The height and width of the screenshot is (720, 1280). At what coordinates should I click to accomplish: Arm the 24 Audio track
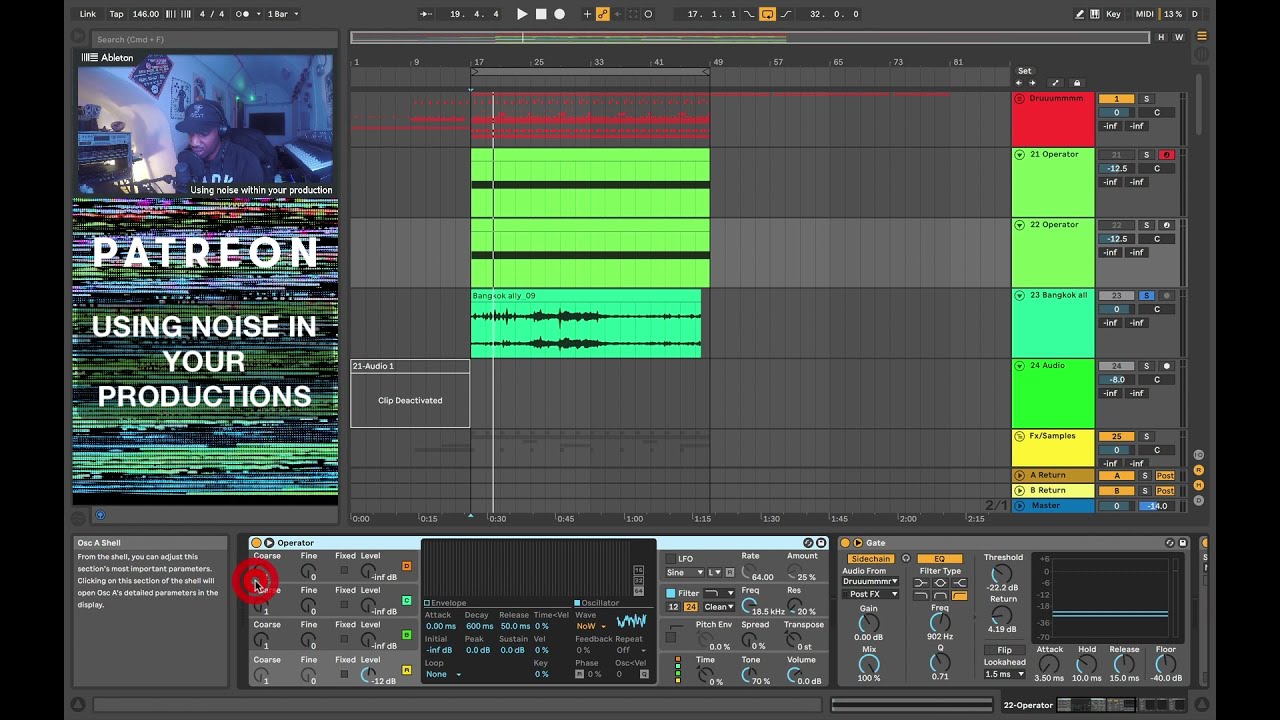coord(1166,366)
